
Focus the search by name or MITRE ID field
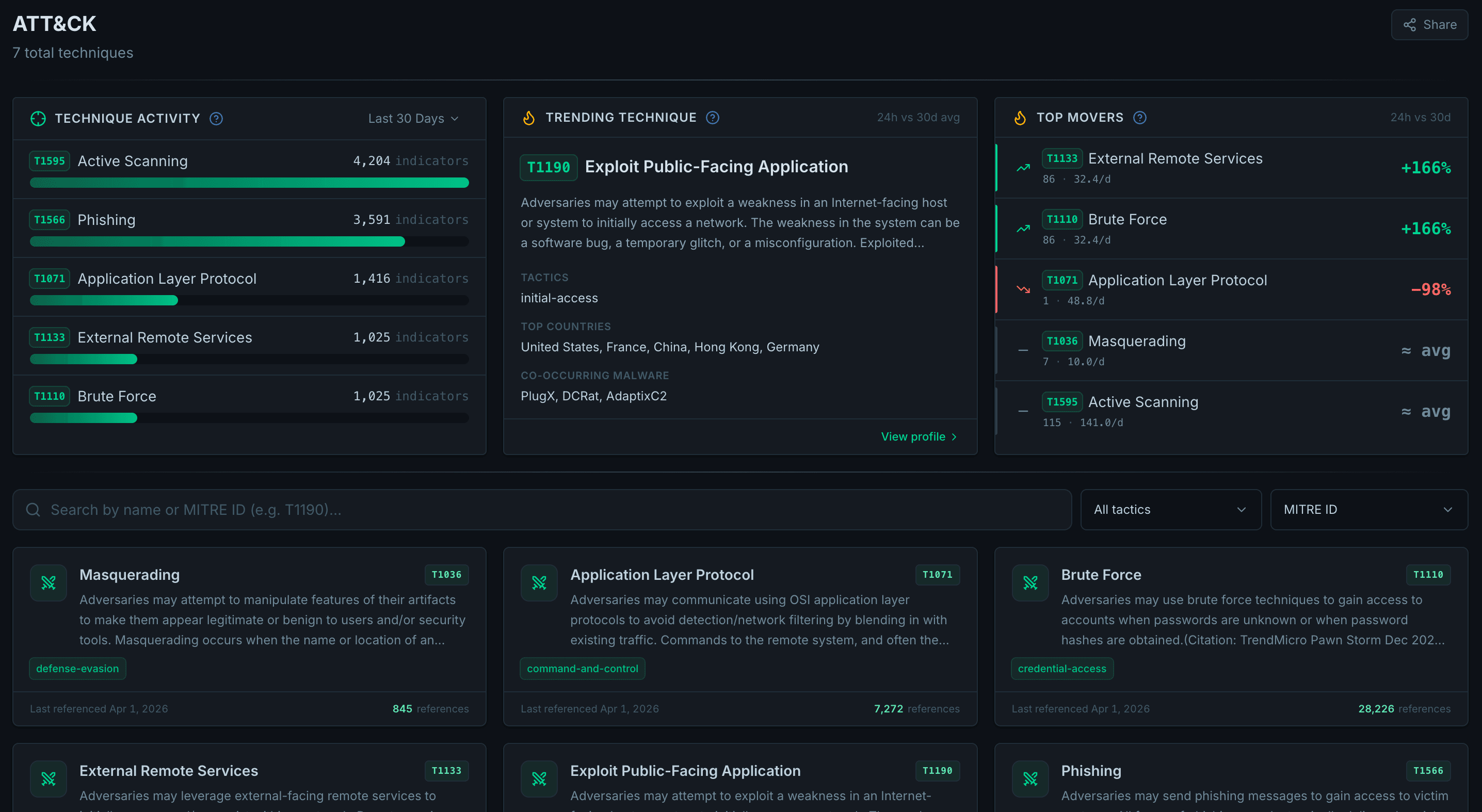[542, 510]
